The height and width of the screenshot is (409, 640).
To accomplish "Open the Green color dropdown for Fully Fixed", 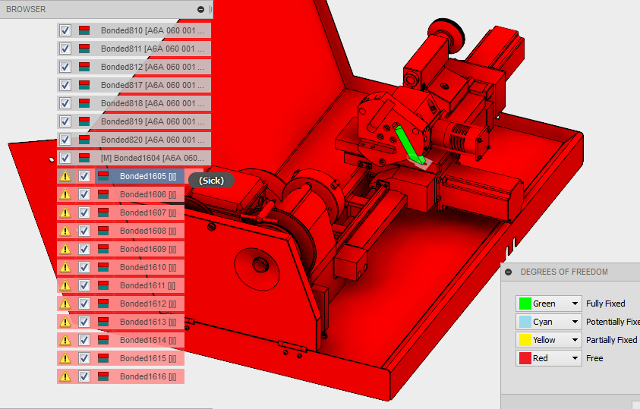I will pyautogui.click(x=575, y=303).
